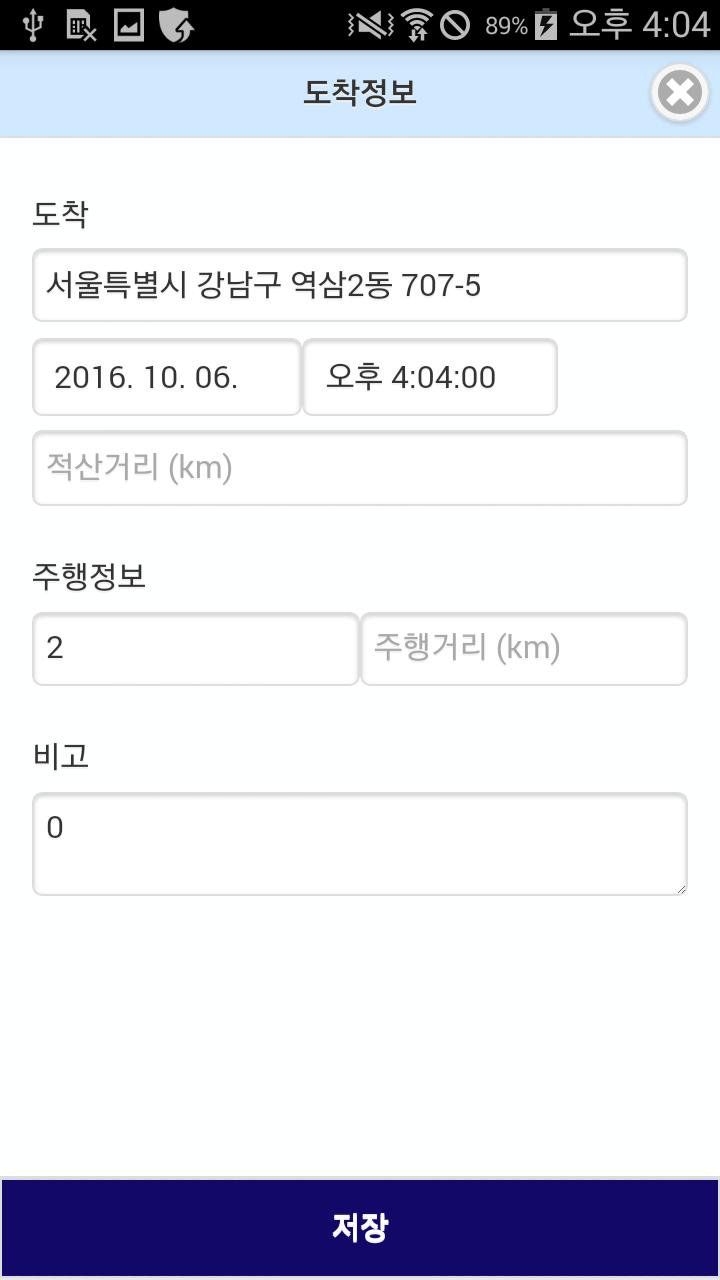Viewport: 720px width, 1280px height.
Task: Tap the battery charging icon
Action: 546,25
